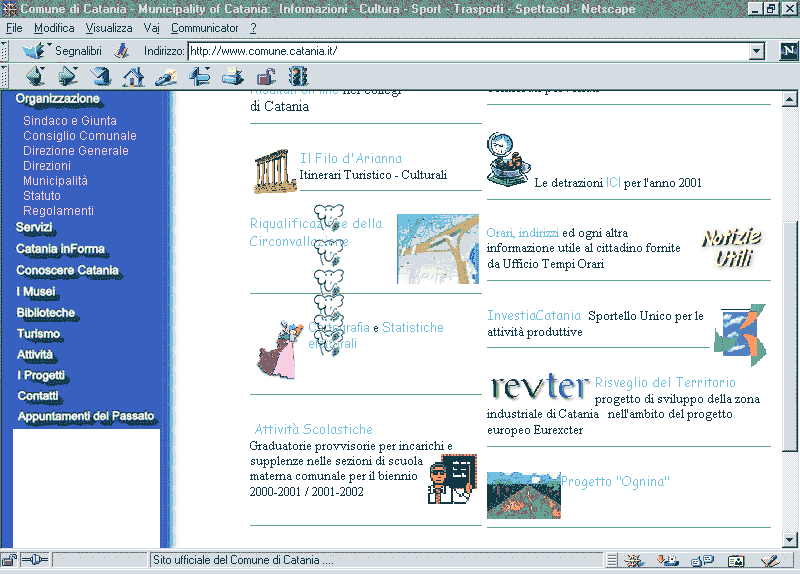Click the Netscape N logo

(x=788, y=51)
